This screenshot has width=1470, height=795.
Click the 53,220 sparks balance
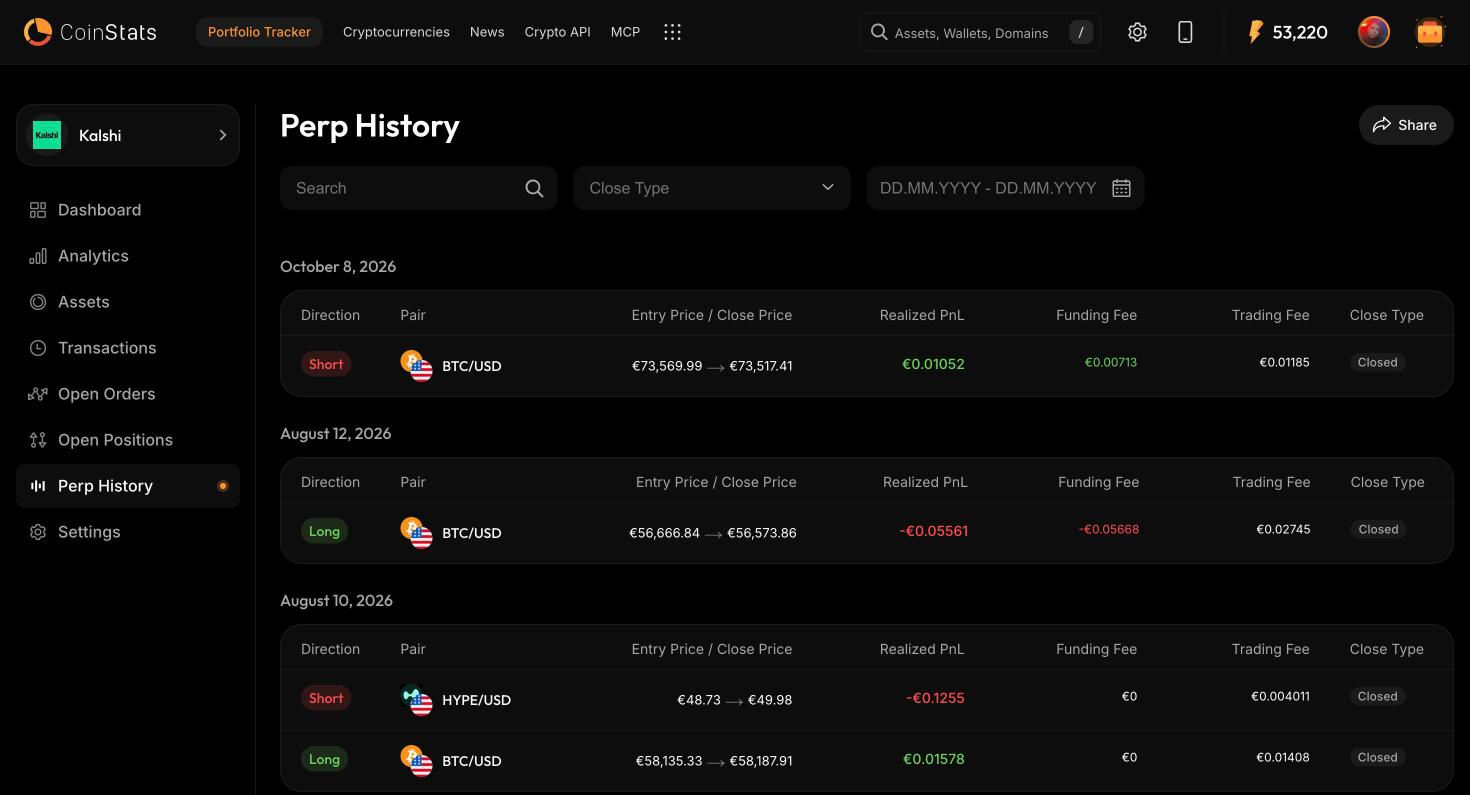pyautogui.click(x=1300, y=32)
